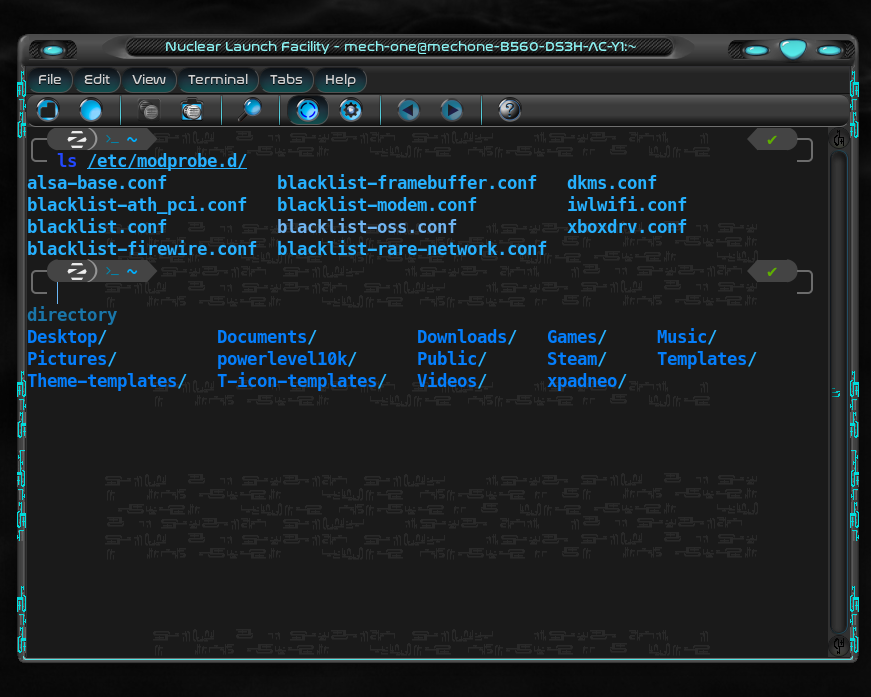Open search with the magnifying glass icon
This screenshot has width=871, height=697.
tap(248, 110)
